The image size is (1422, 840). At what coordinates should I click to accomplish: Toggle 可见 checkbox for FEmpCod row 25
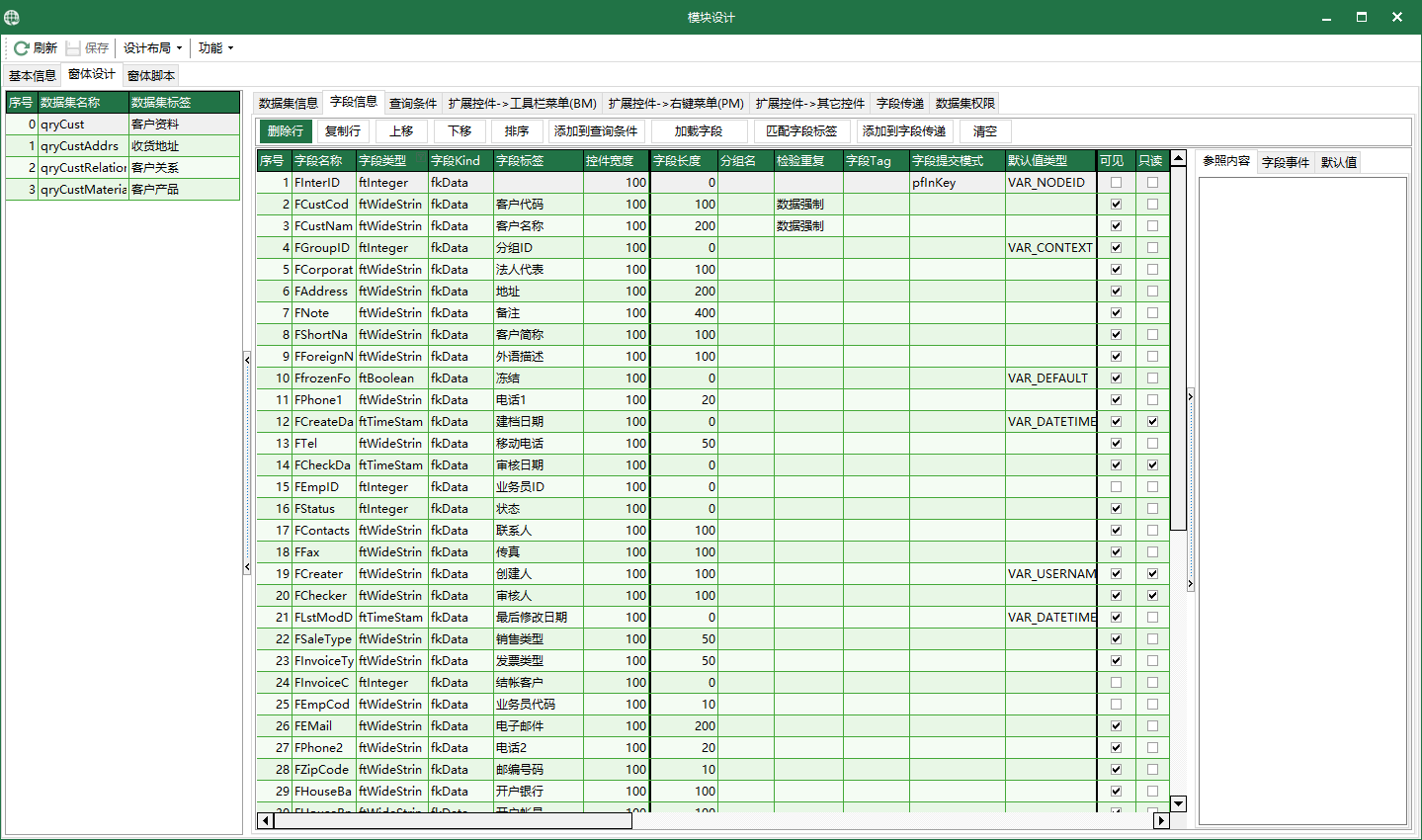coord(1116,704)
